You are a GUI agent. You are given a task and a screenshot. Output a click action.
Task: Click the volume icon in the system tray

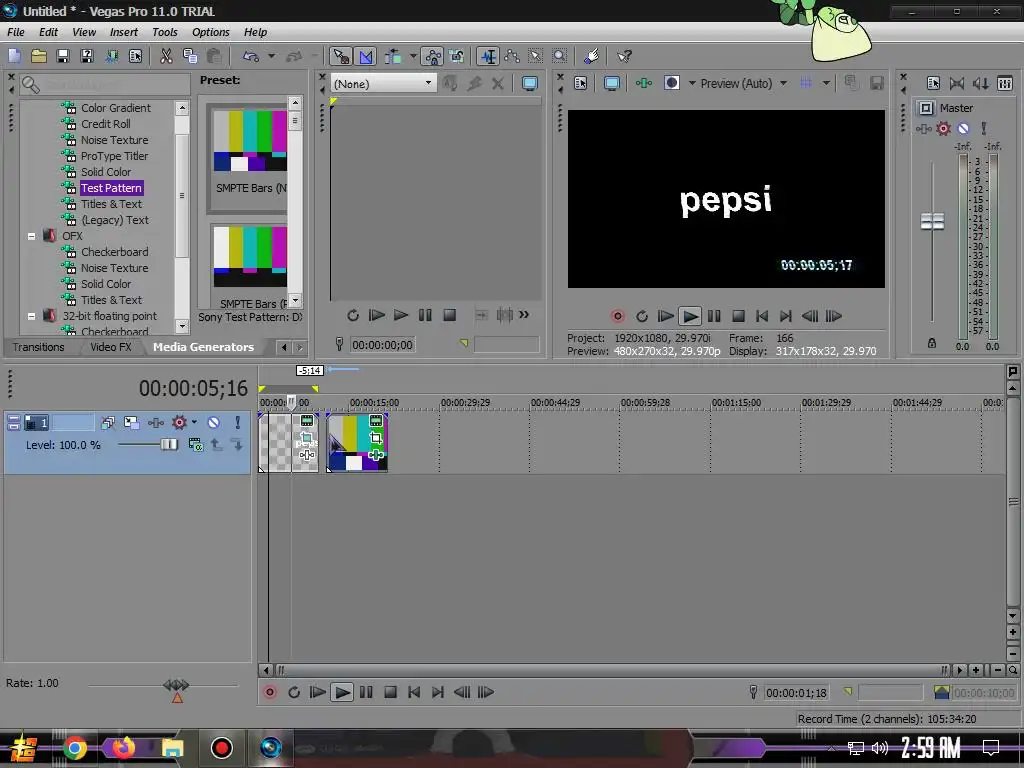[x=880, y=748]
